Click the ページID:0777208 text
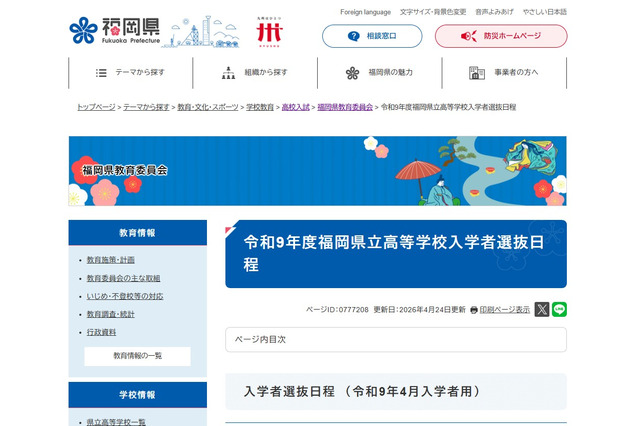The image size is (640, 426). pyautogui.click(x=337, y=310)
